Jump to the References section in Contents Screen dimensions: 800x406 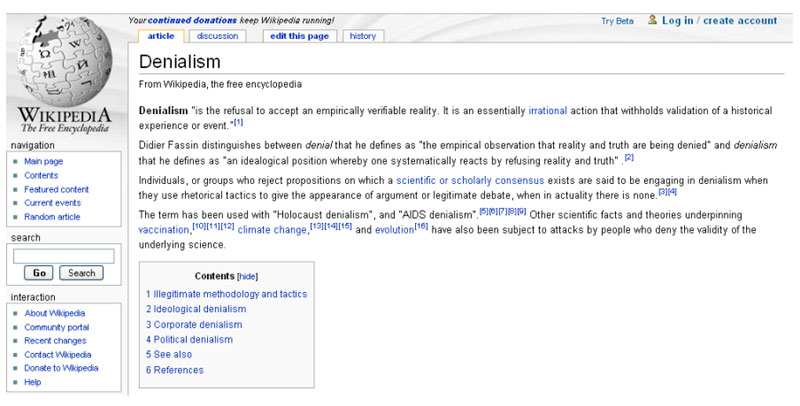click(175, 370)
